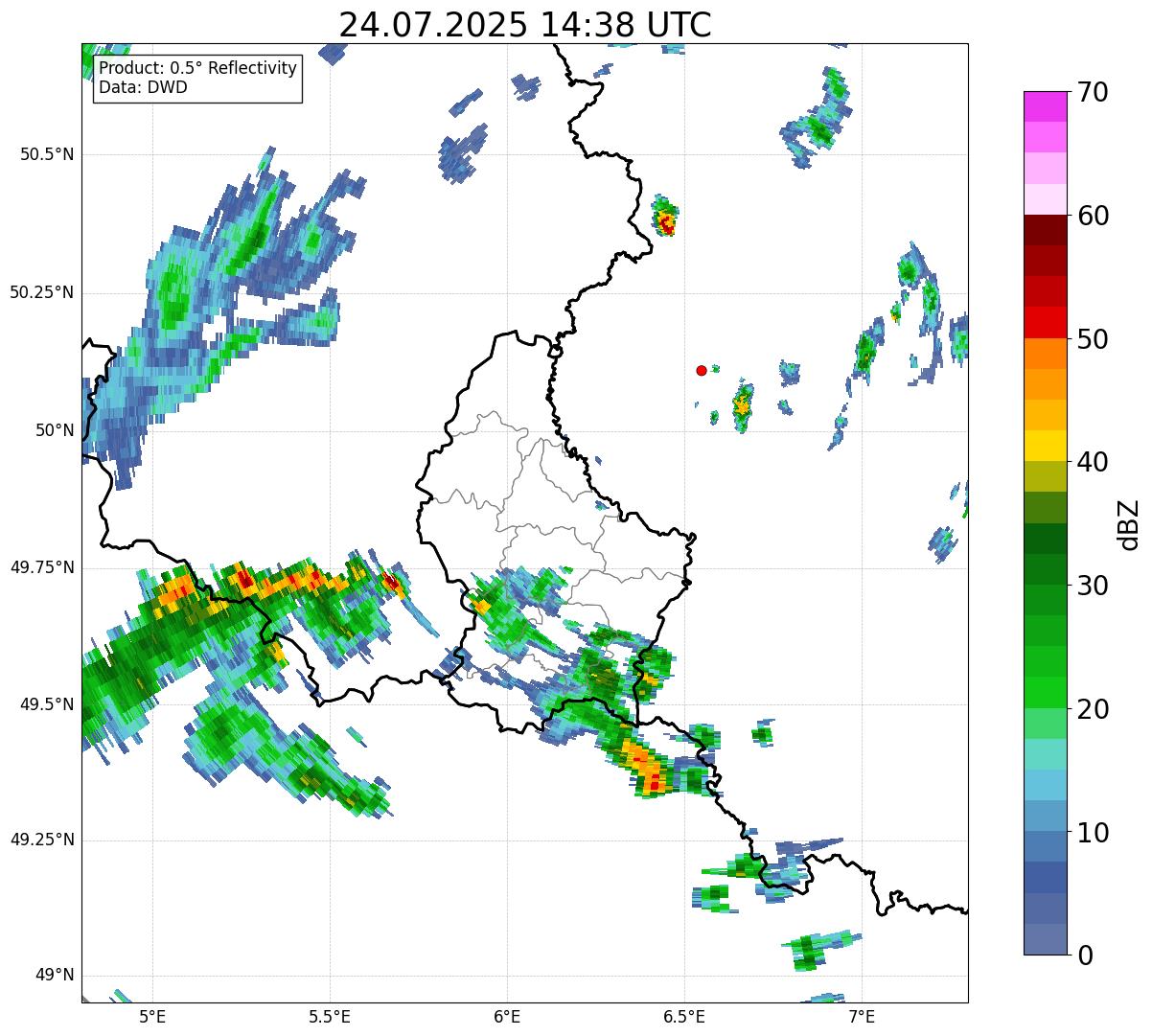Click the 49.25°N latitude label
Viewport: 1152px width, 1036px height.
click(42, 840)
